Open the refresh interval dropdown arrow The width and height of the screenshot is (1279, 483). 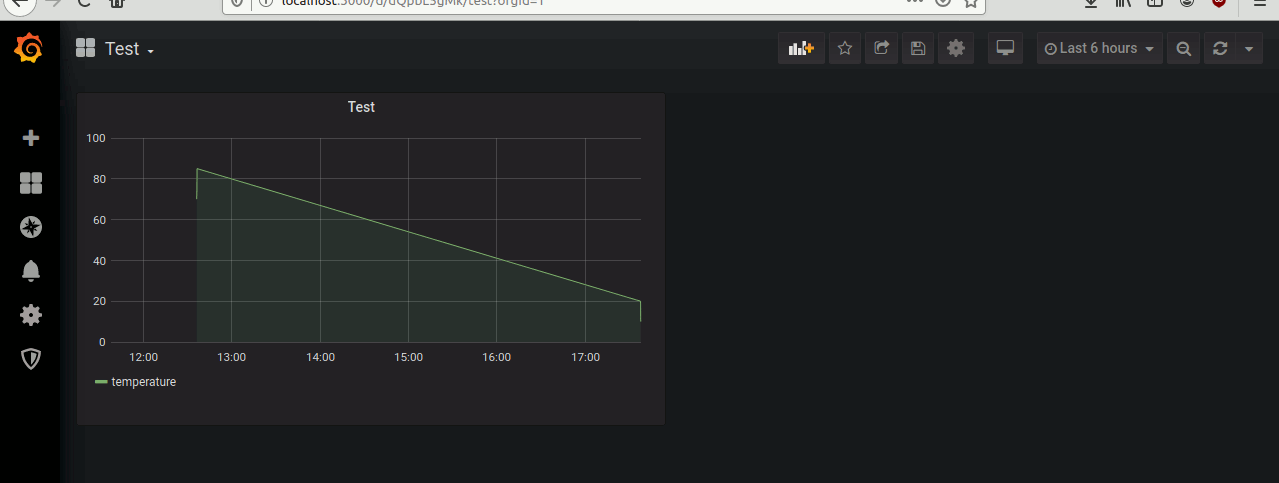(x=1248, y=48)
